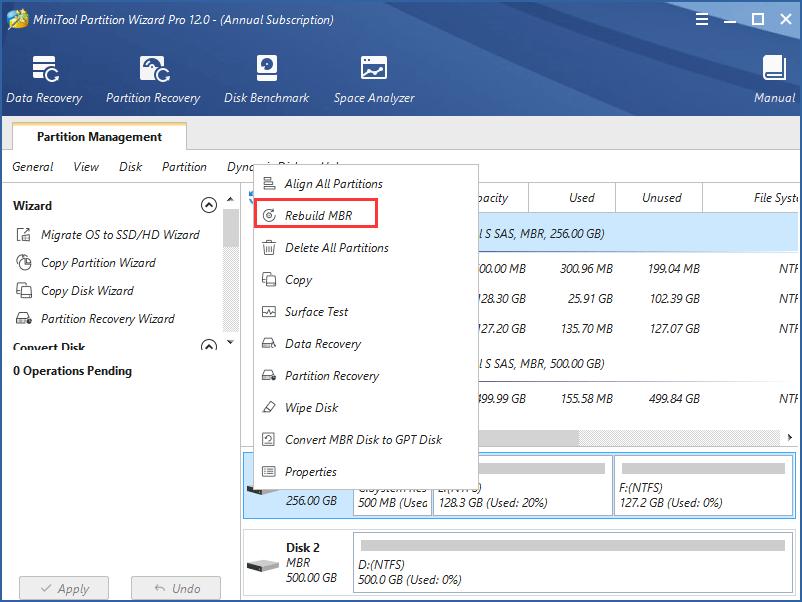802x602 pixels.
Task: Open the General menu
Action: pos(33,167)
